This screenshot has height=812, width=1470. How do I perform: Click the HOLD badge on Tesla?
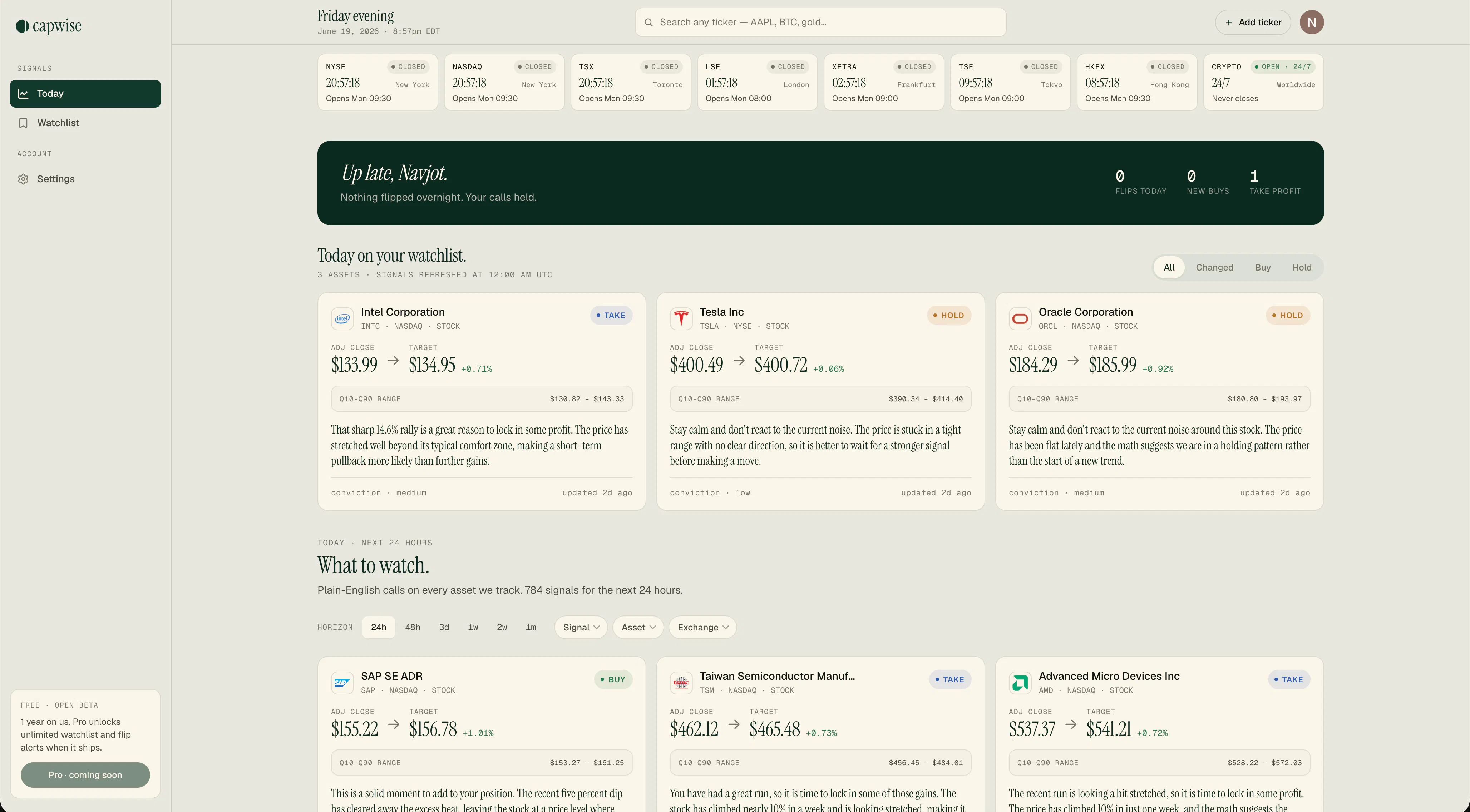(x=948, y=316)
